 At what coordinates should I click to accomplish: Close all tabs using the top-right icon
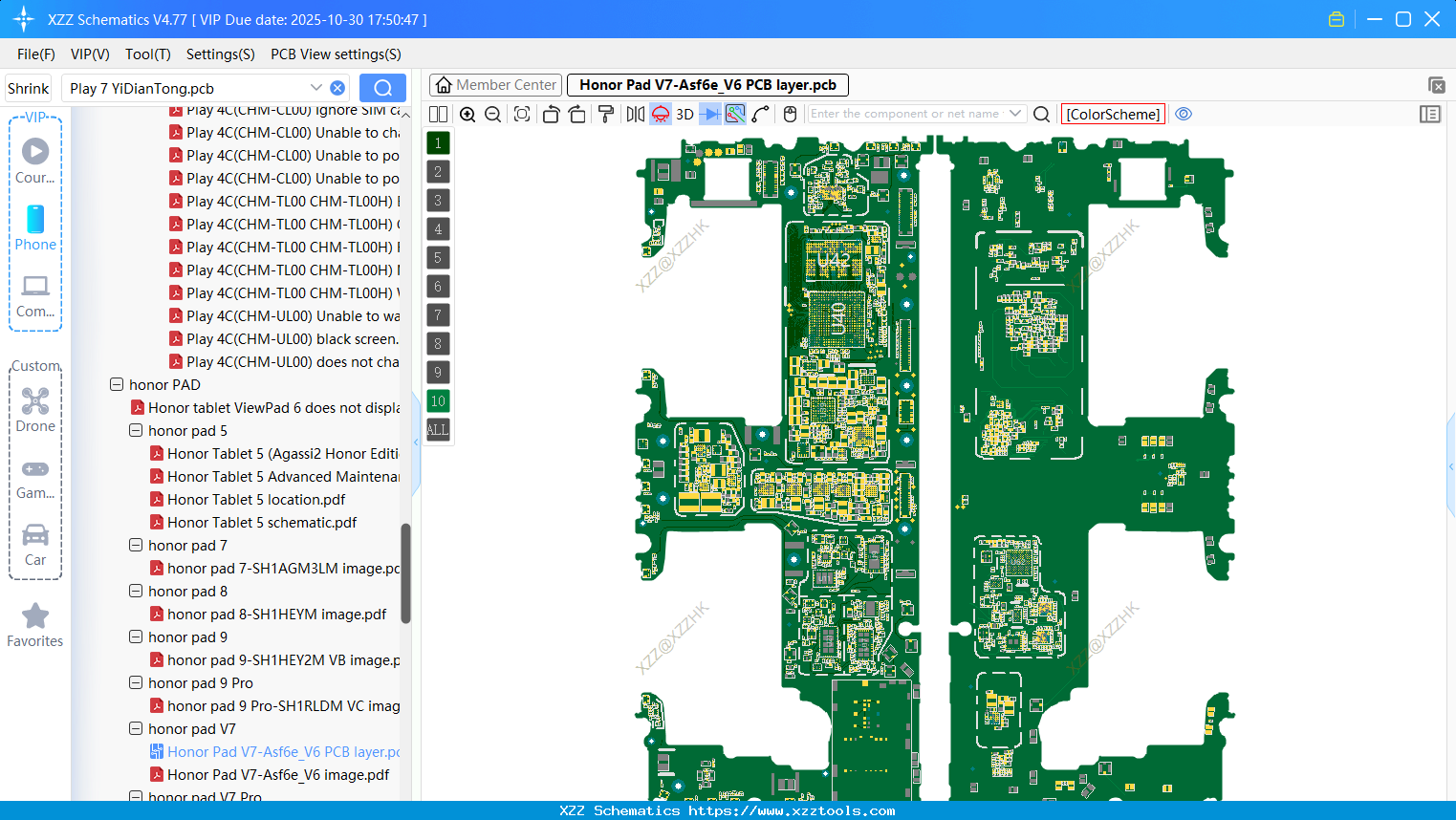click(x=1436, y=85)
